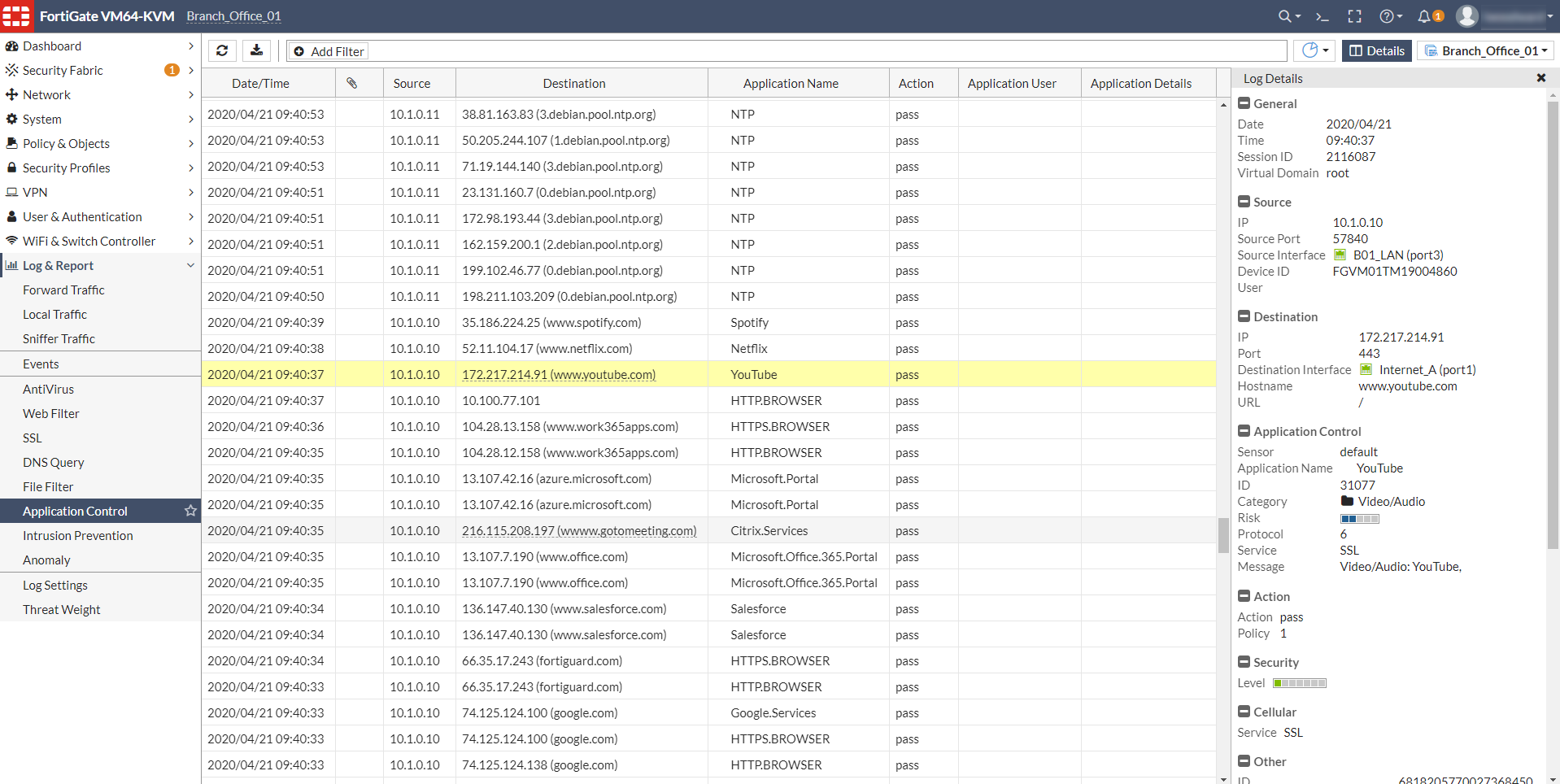Collapse the Cellular details section
1560x784 pixels.
tap(1244, 712)
